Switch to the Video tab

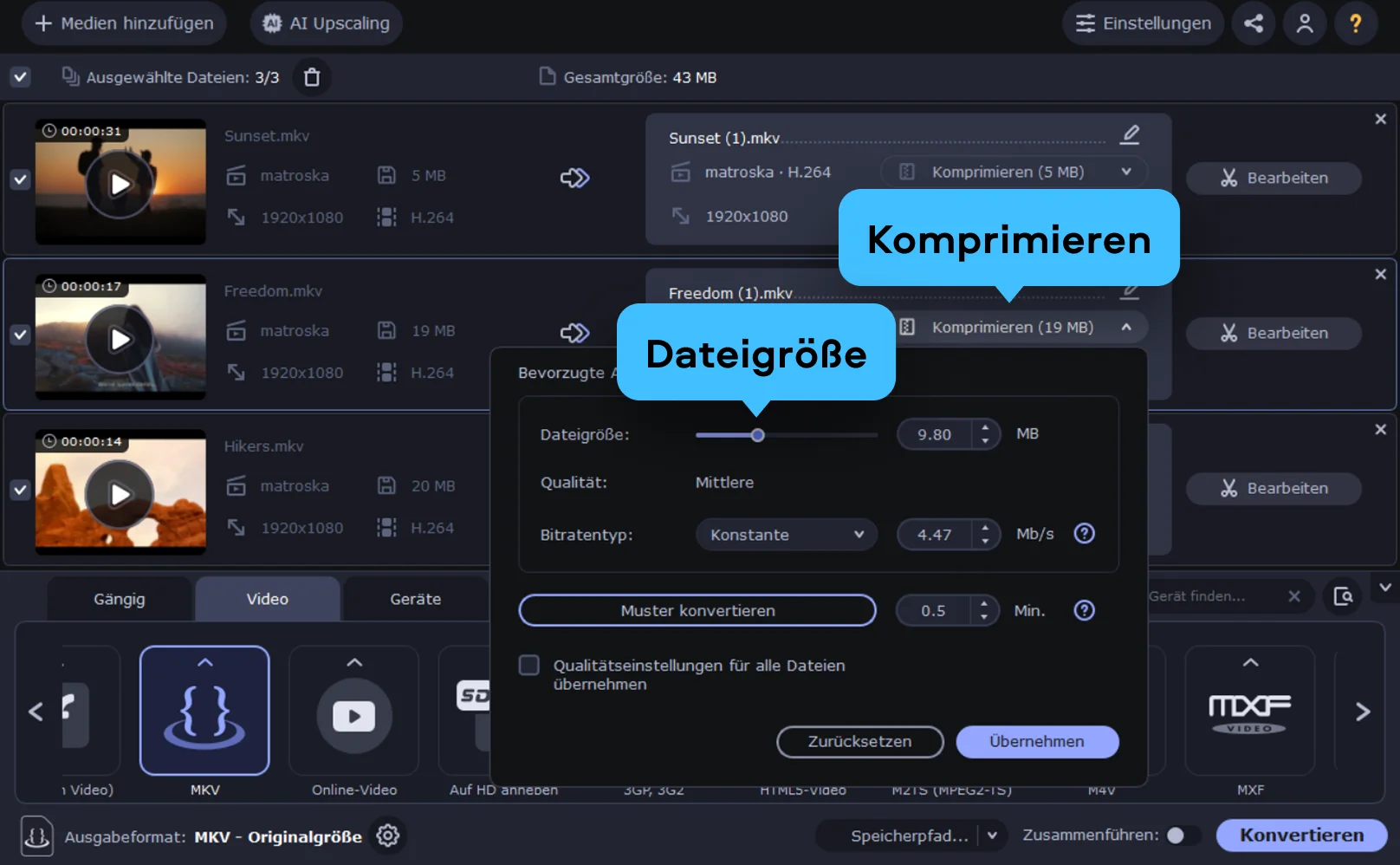pyautogui.click(x=267, y=599)
